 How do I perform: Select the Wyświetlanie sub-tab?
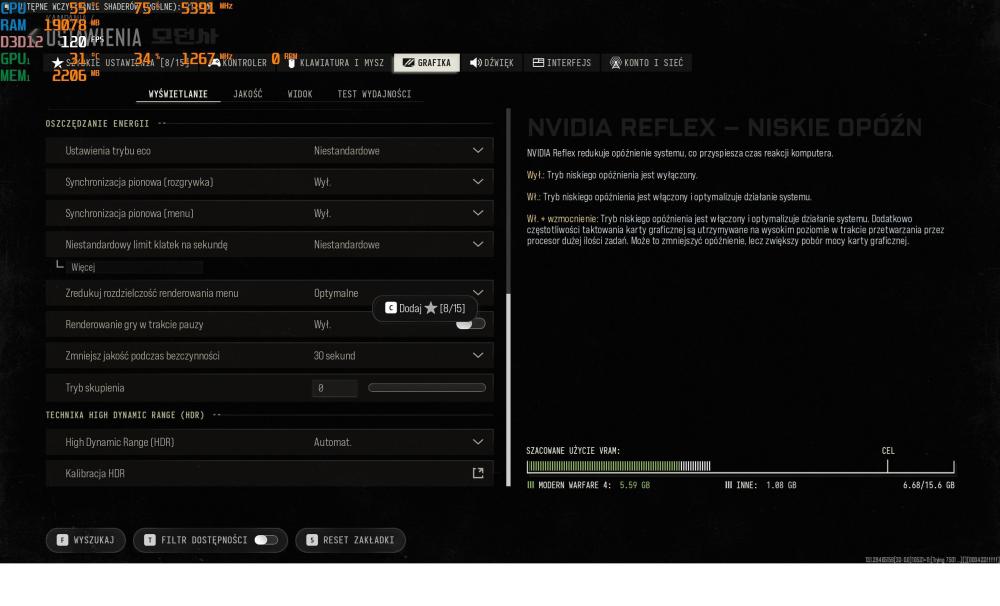click(x=178, y=94)
